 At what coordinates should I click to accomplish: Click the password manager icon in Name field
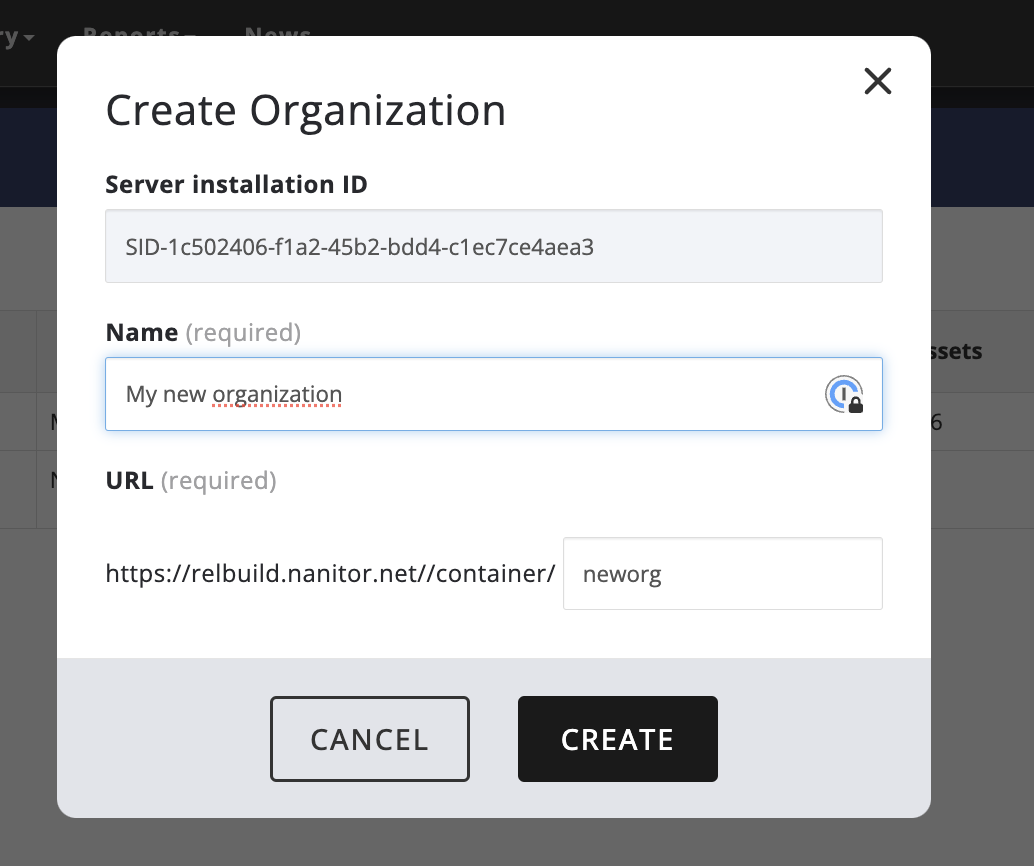pyautogui.click(x=844, y=395)
